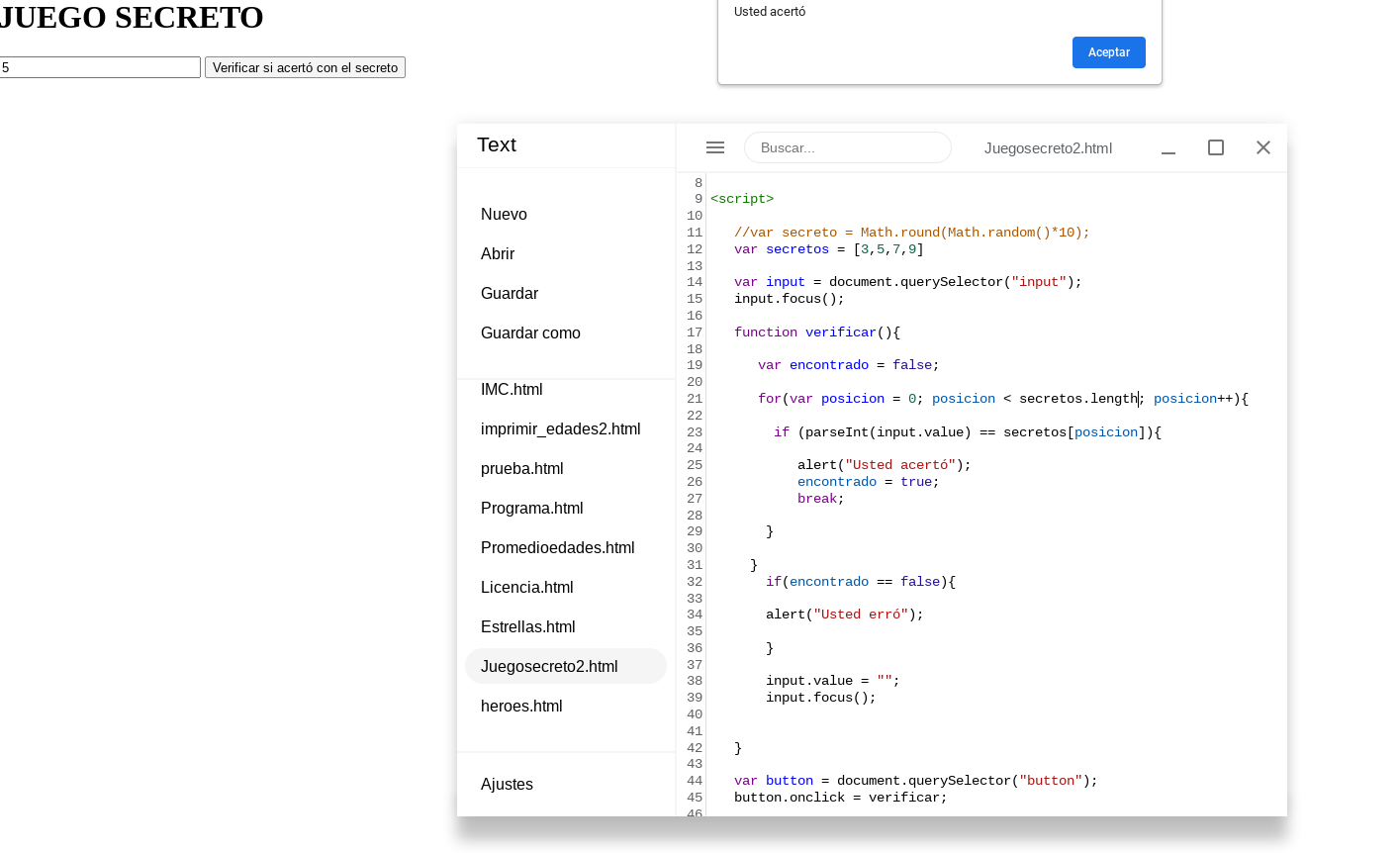The height and width of the screenshot is (853, 1400).
Task: Click the JUEGO SECRETO page heading
Action: coord(132,17)
